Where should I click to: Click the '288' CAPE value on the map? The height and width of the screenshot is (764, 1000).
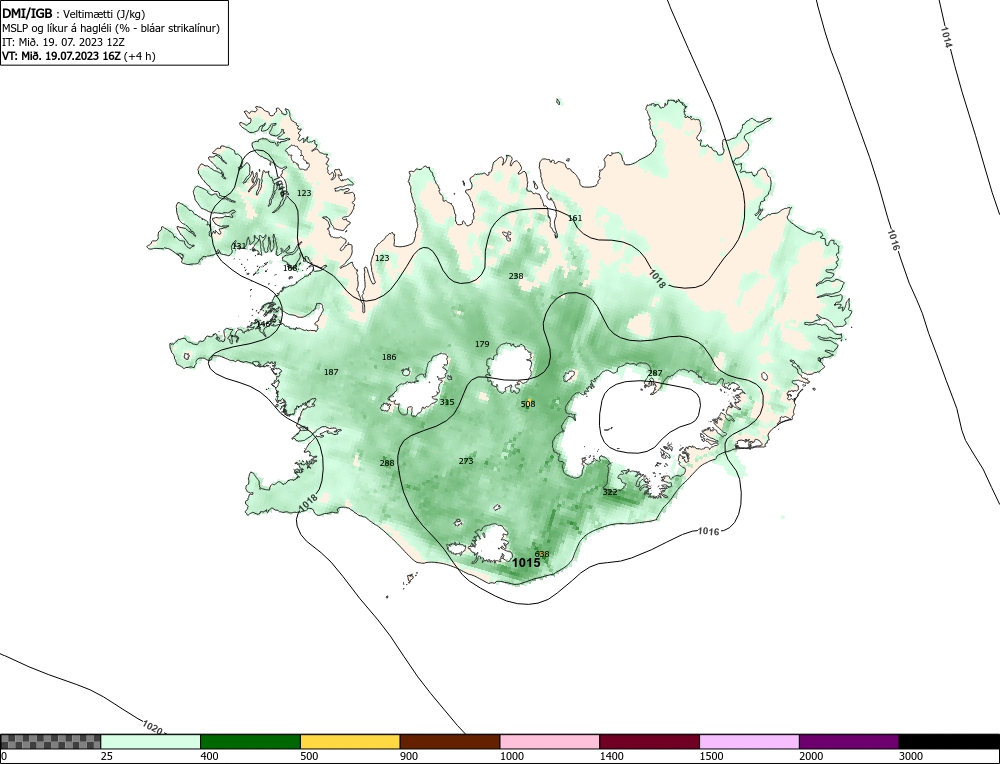386,463
